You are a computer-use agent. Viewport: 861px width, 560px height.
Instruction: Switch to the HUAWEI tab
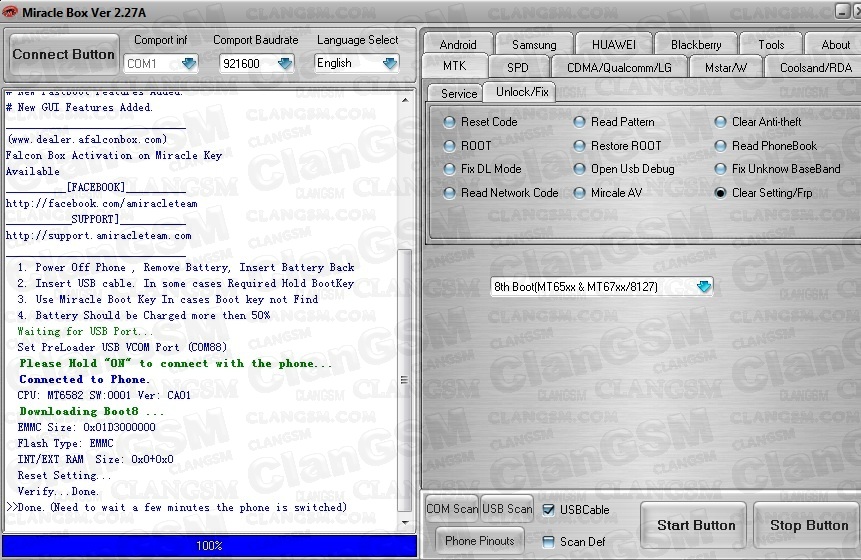point(613,44)
